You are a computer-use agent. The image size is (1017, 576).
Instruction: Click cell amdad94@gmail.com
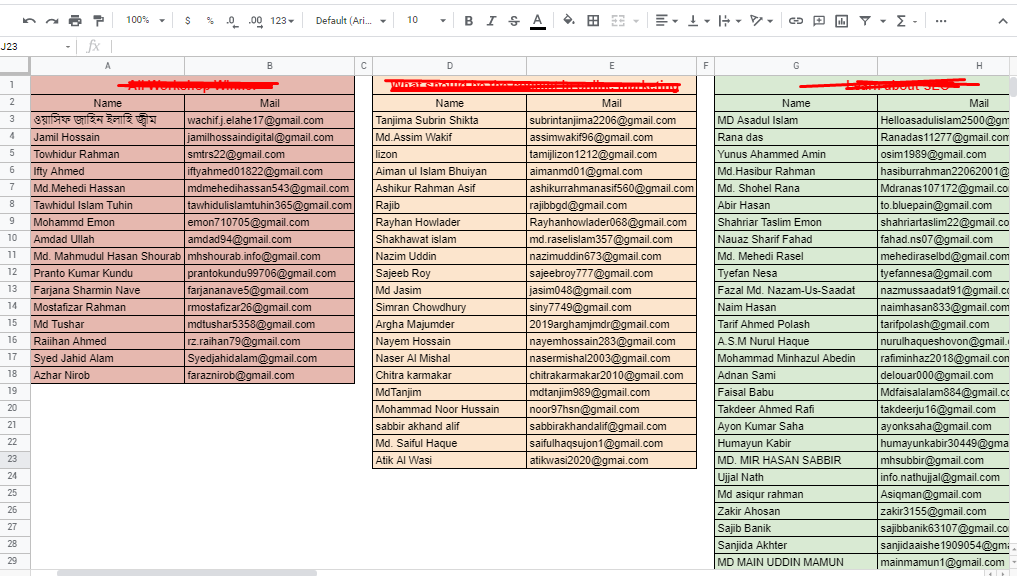coord(270,239)
